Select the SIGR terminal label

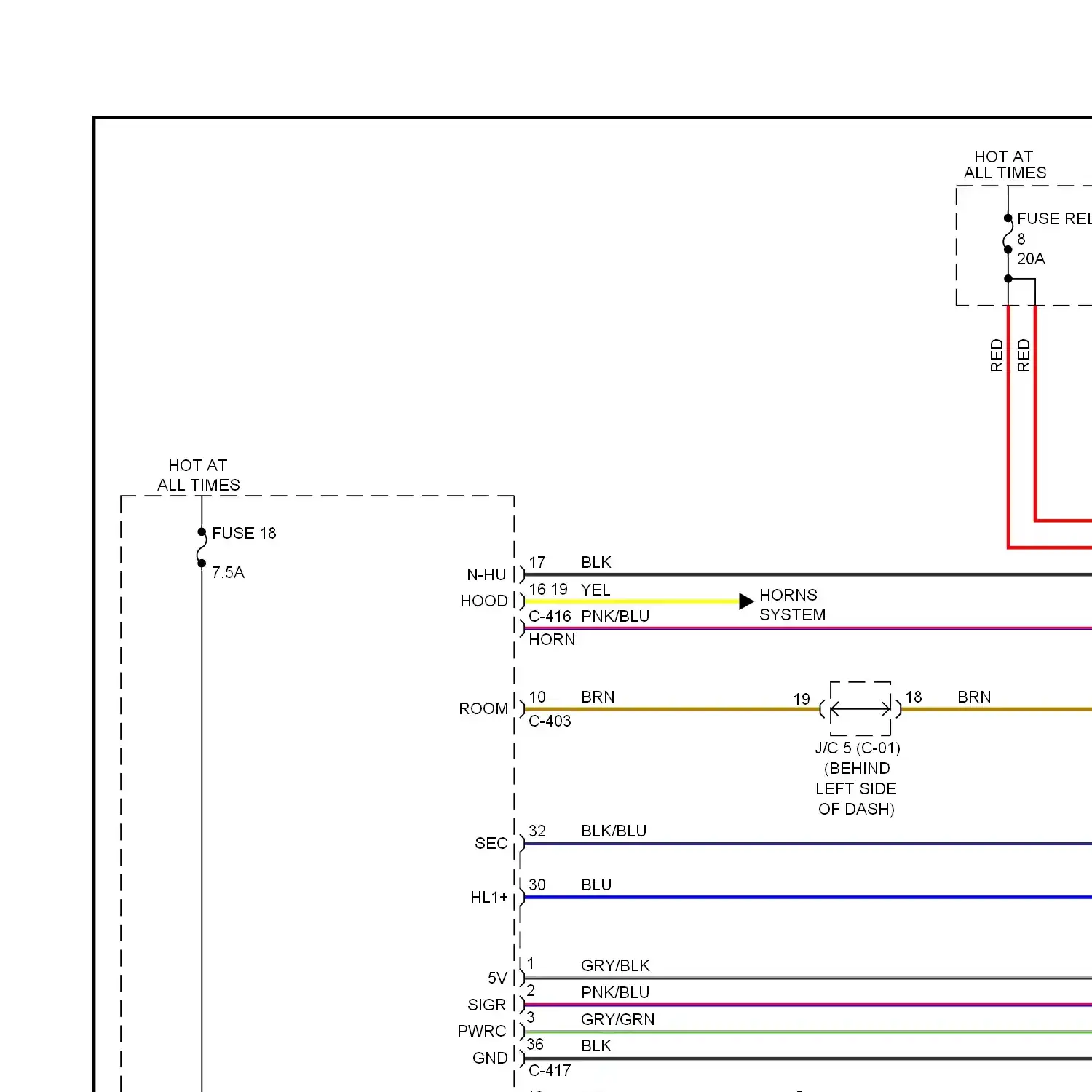(486, 1005)
